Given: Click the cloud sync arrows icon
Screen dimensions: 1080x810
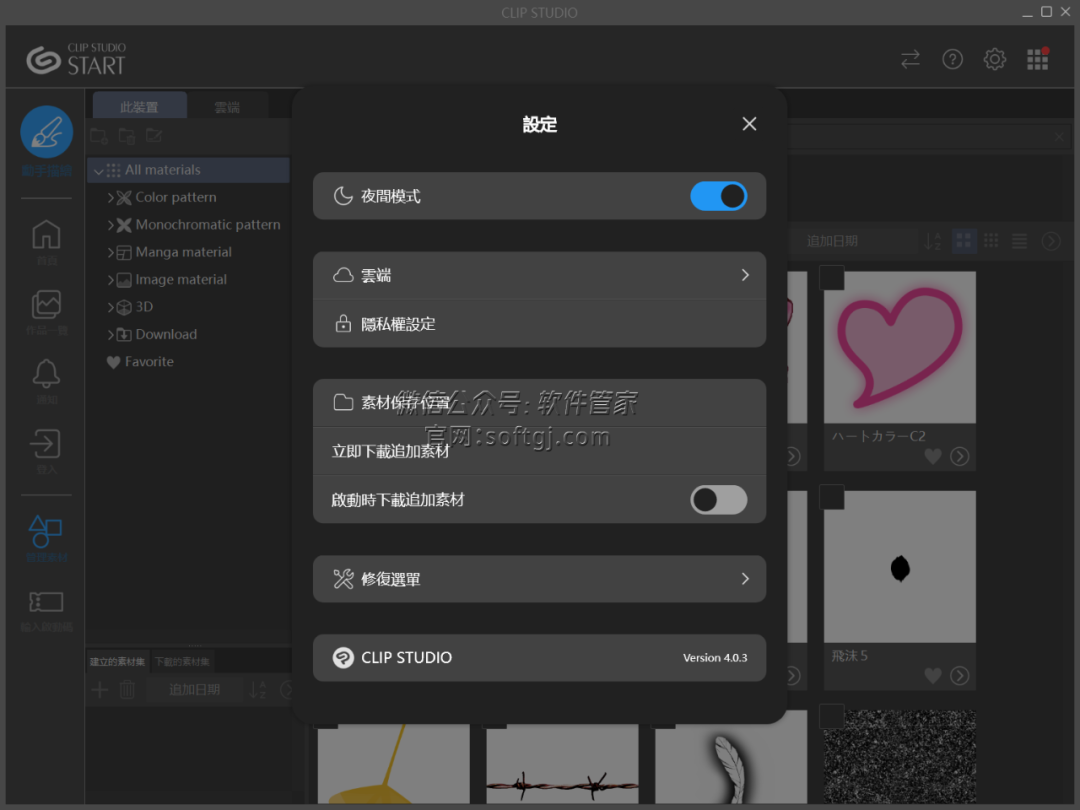Looking at the screenshot, I should point(910,60).
